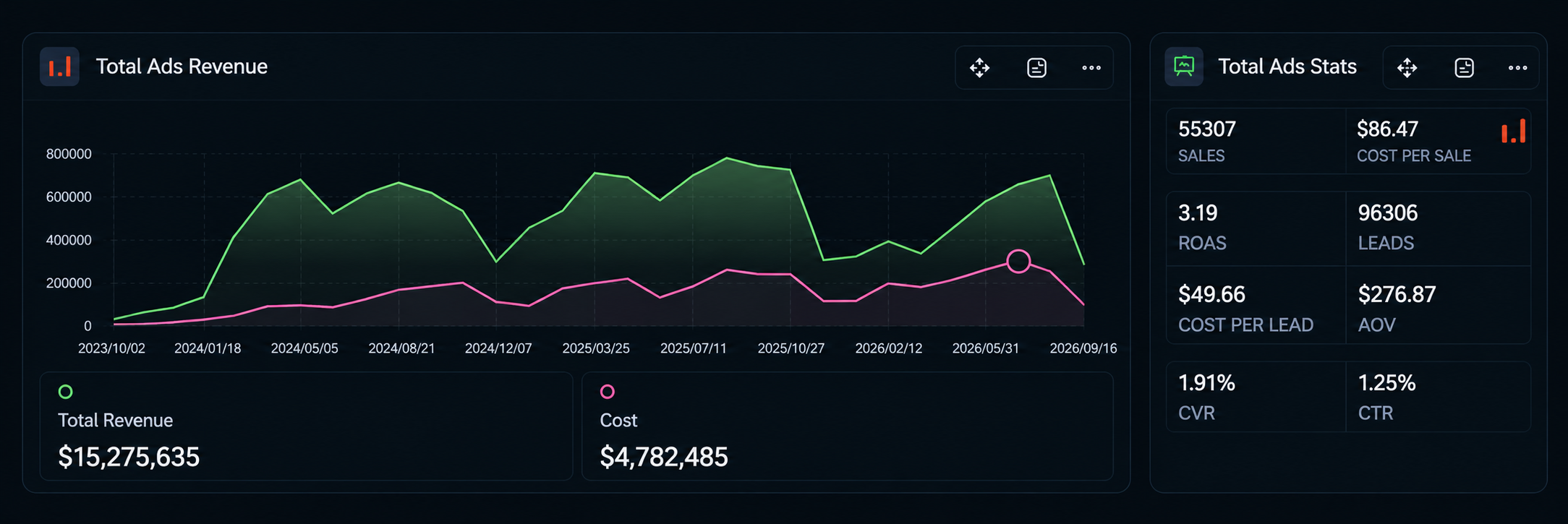Click the bar chart icon beside Cost Per Sale
1568x524 pixels.
[x=1513, y=131]
